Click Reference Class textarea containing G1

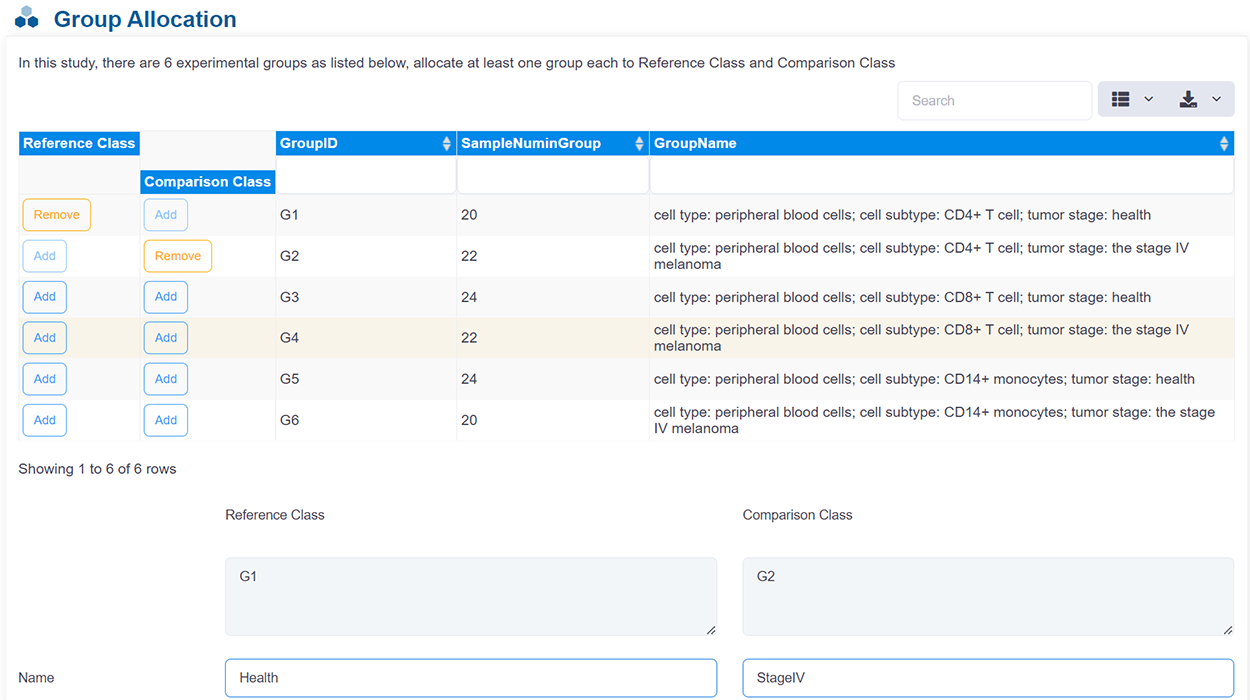pyautogui.click(x=470, y=596)
